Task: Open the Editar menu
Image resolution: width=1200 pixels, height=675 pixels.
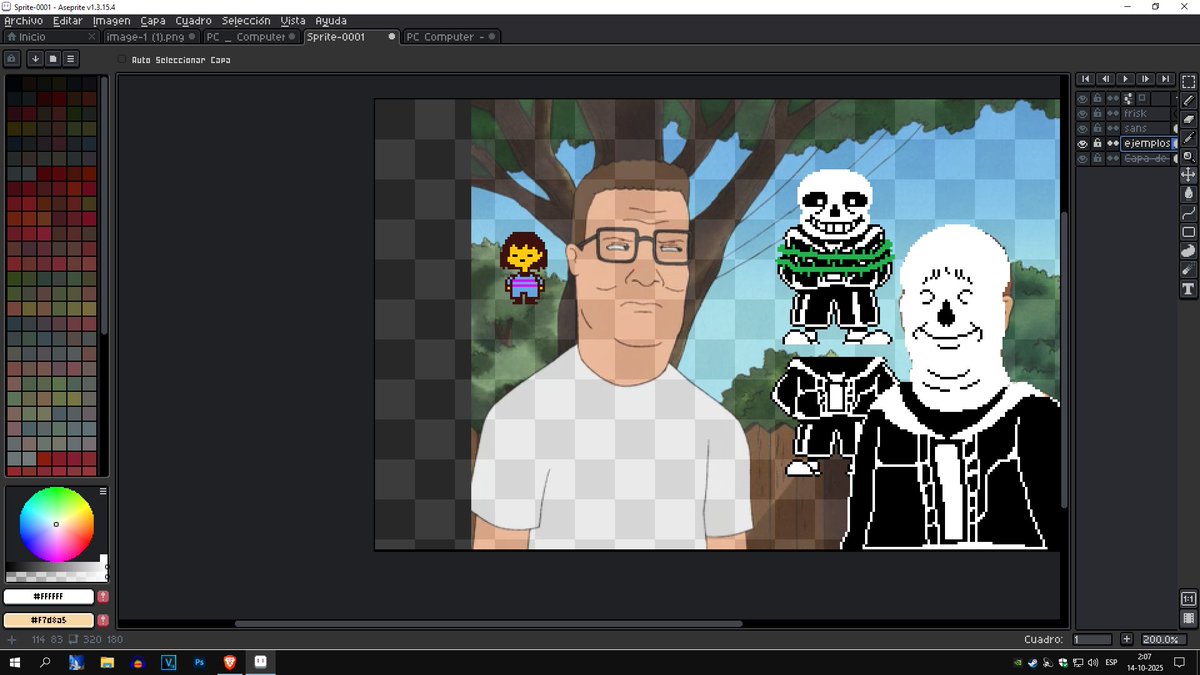Action: [x=68, y=21]
